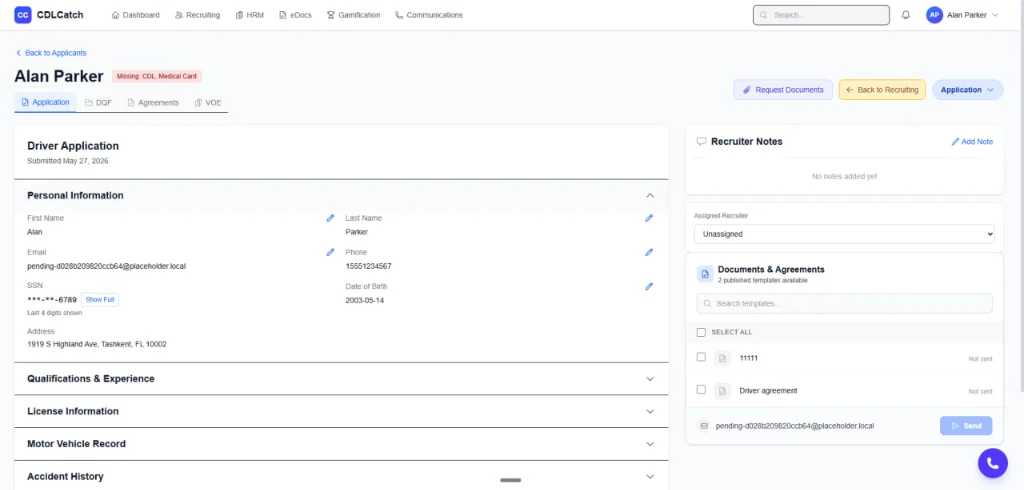Click the Recruiter Notes chat icon
Image resolution: width=1024 pixels, height=490 pixels.
[701, 142]
